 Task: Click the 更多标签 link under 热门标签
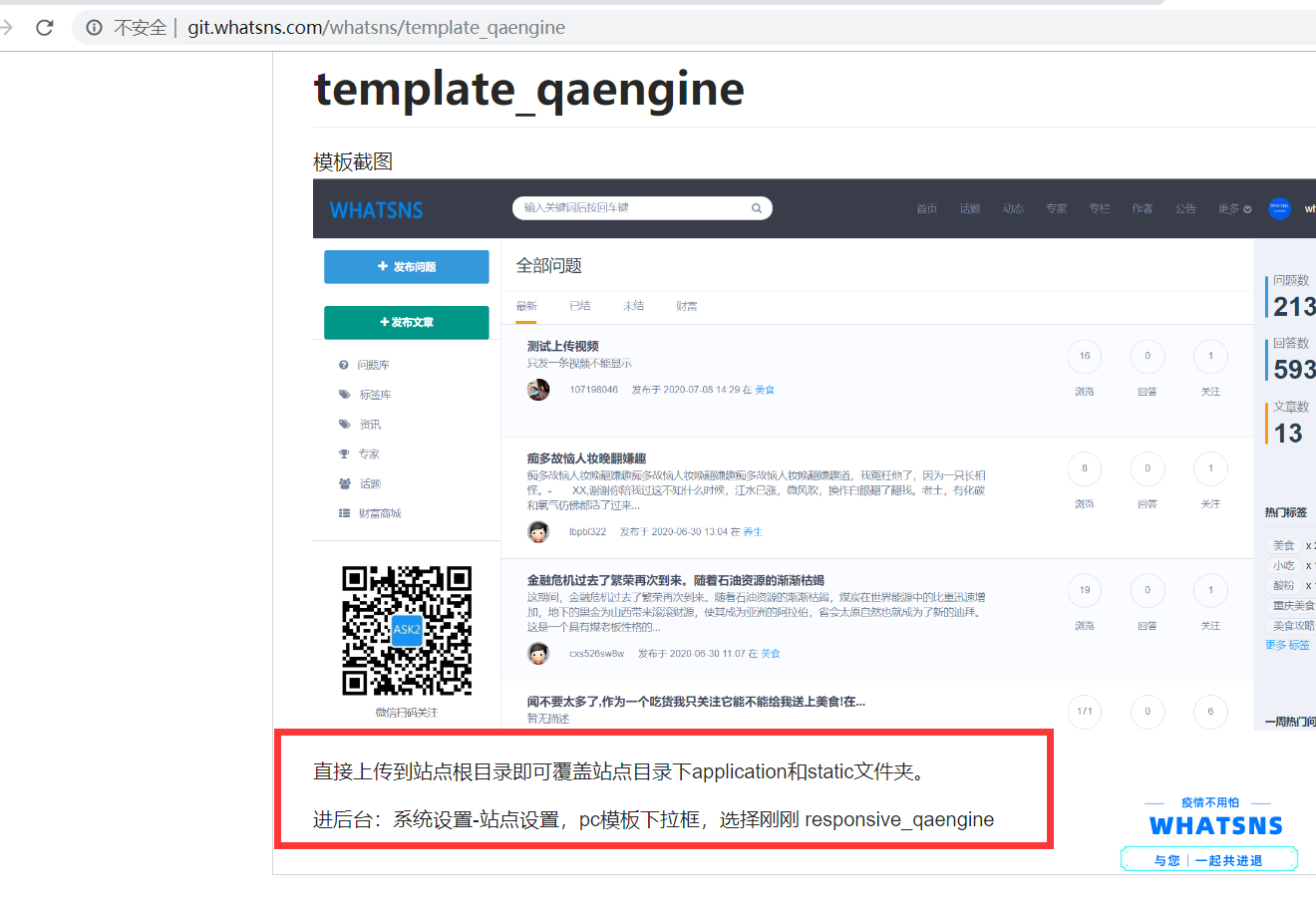tap(1287, 645)
